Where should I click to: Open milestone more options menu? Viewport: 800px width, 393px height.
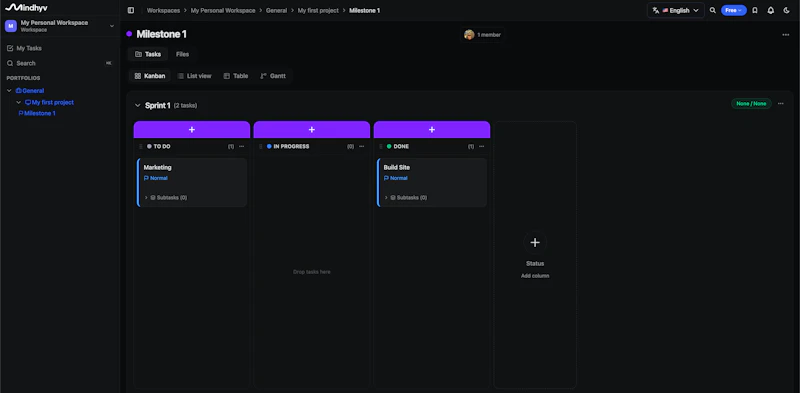point(786,35)
